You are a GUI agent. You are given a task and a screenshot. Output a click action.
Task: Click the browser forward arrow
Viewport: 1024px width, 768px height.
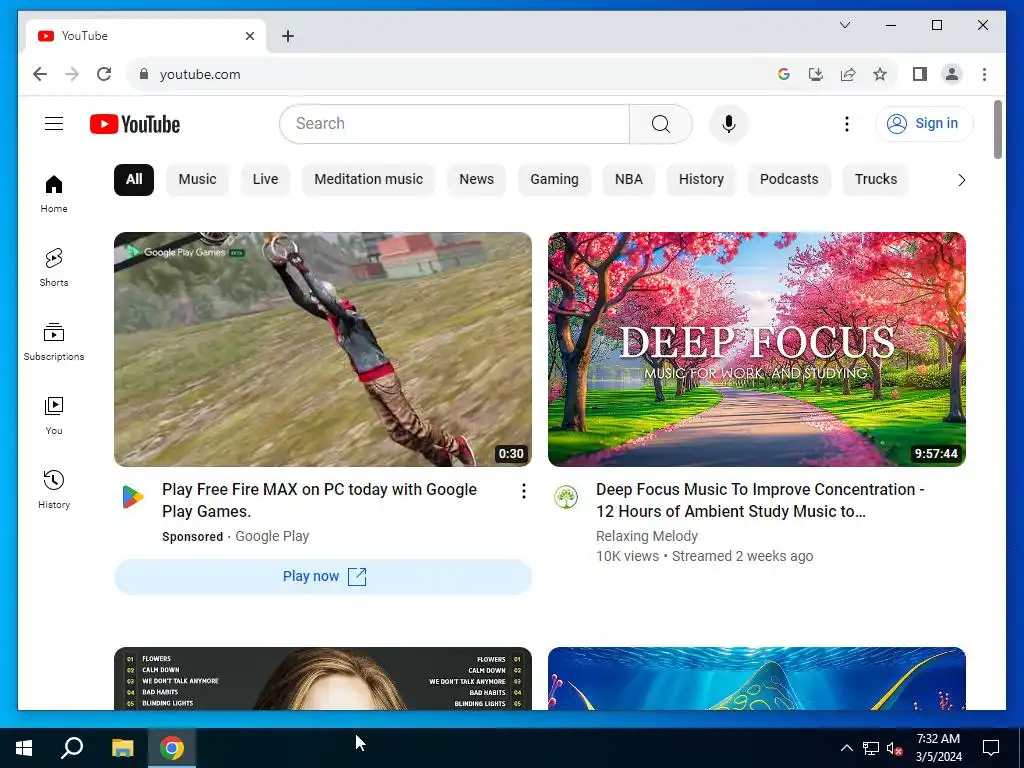tap(72, 74)
